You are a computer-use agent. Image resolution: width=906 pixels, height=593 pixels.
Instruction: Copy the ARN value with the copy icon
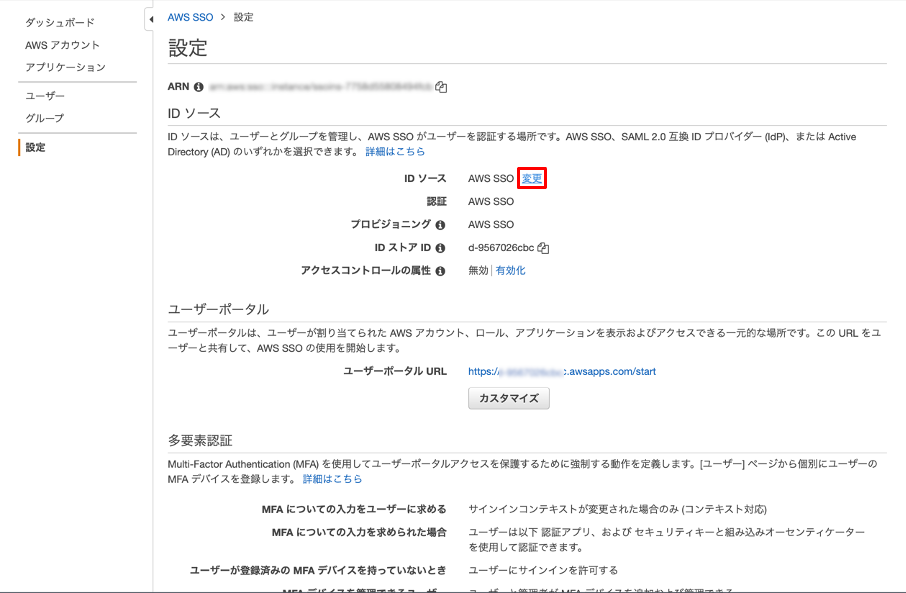(441, 87)
